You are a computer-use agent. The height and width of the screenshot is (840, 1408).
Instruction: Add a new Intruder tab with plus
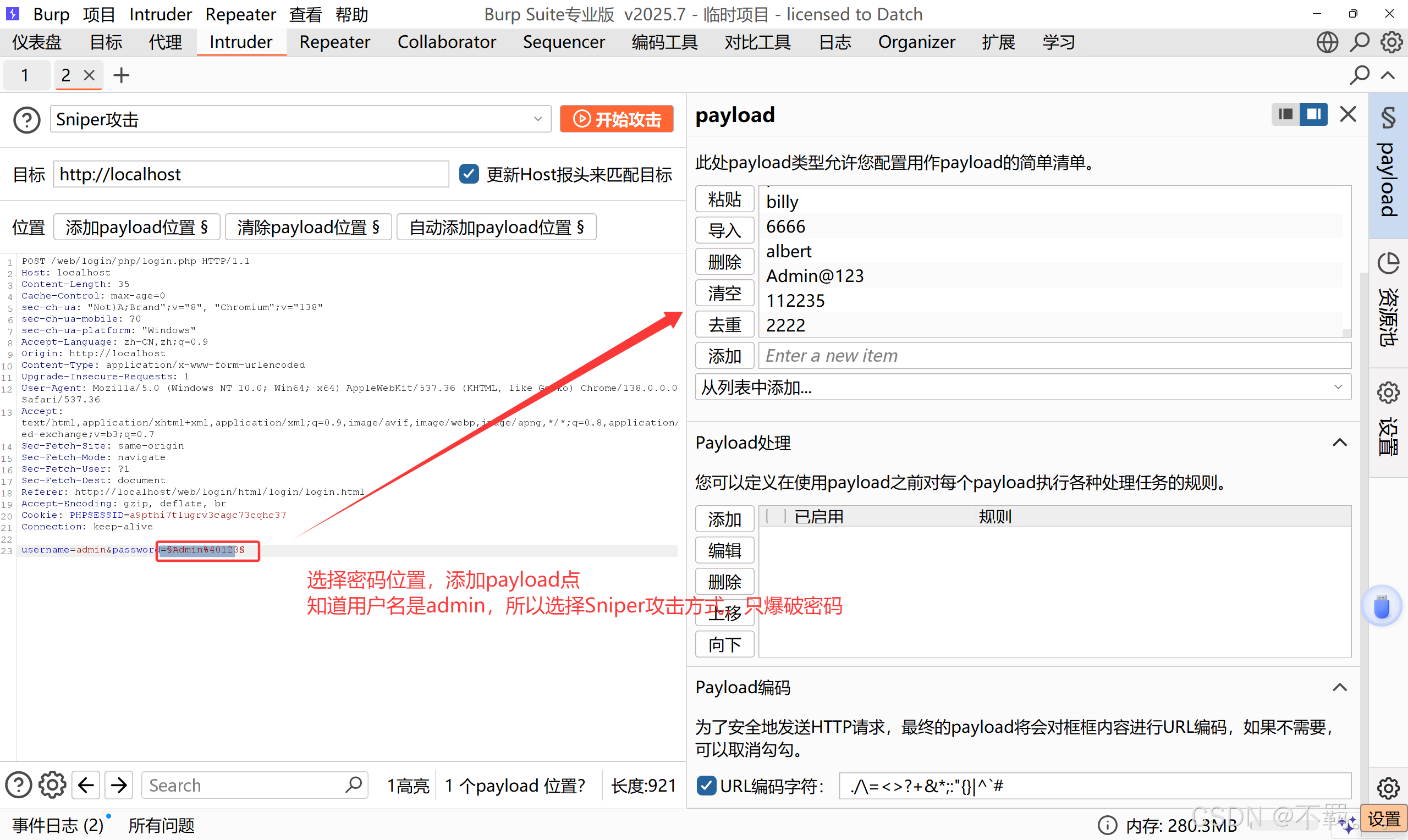[121, 75]
